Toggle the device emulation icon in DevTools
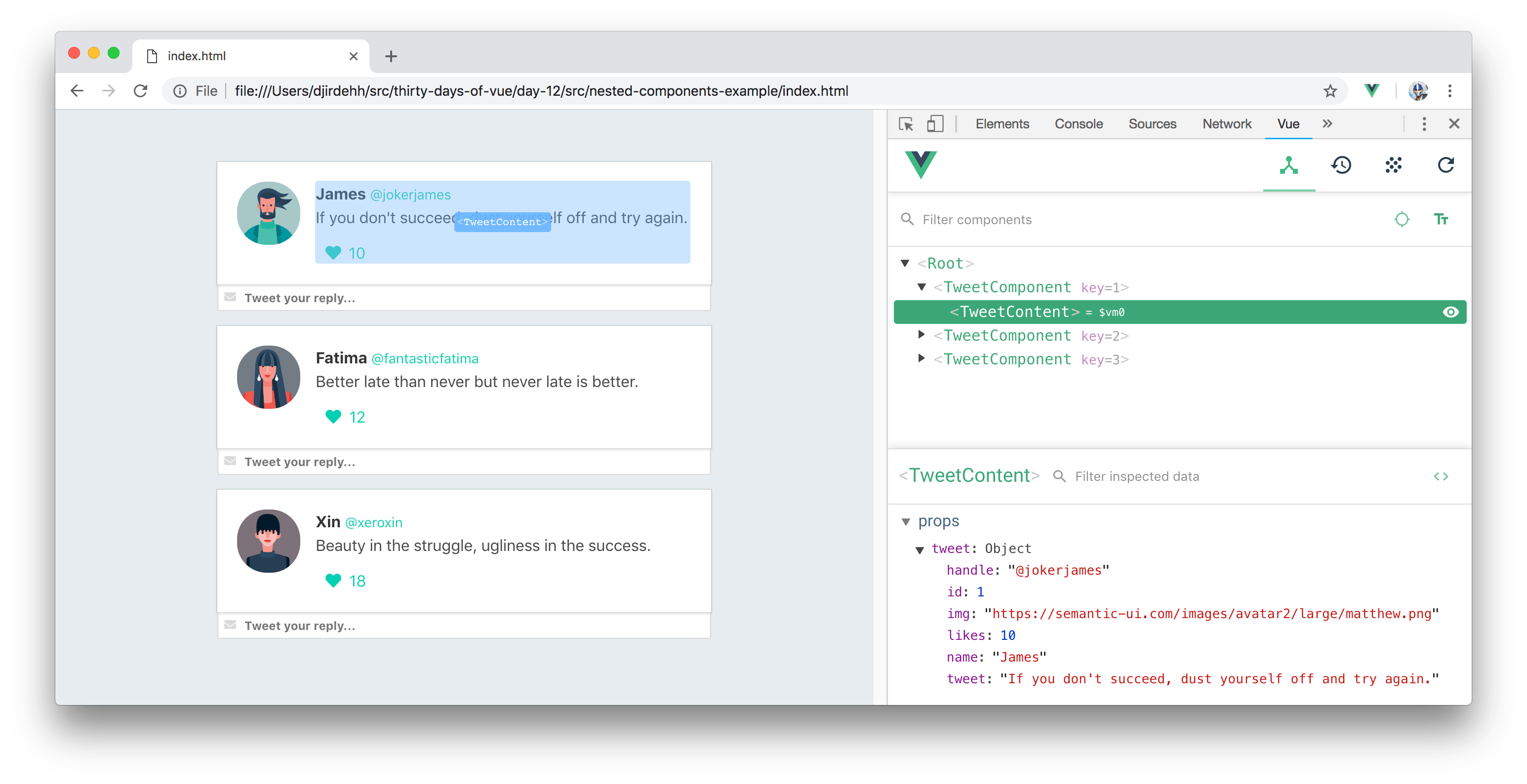 (x=935, y=124)
